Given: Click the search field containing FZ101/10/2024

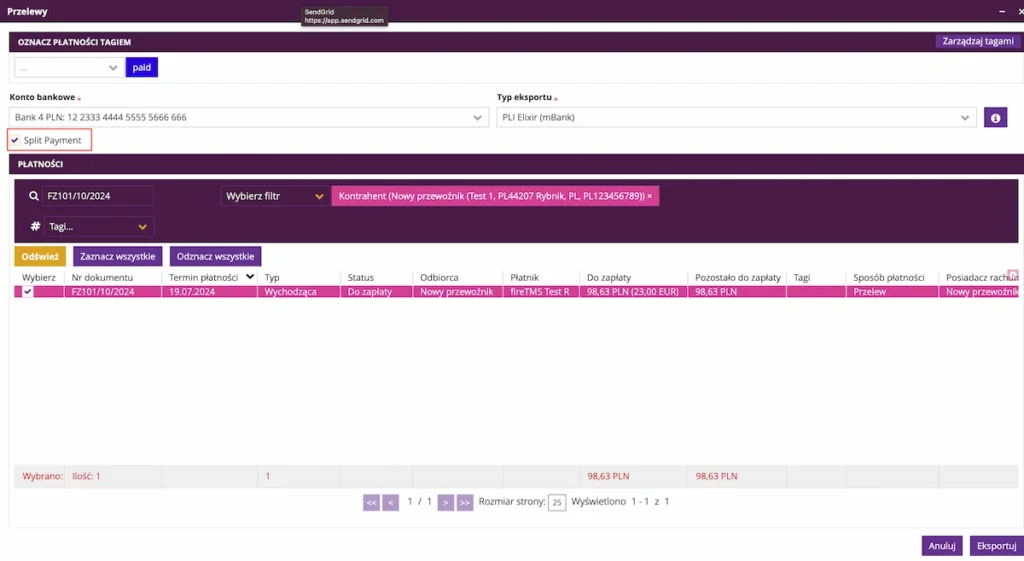Looking at the screenshot, I should click(98, 196).
